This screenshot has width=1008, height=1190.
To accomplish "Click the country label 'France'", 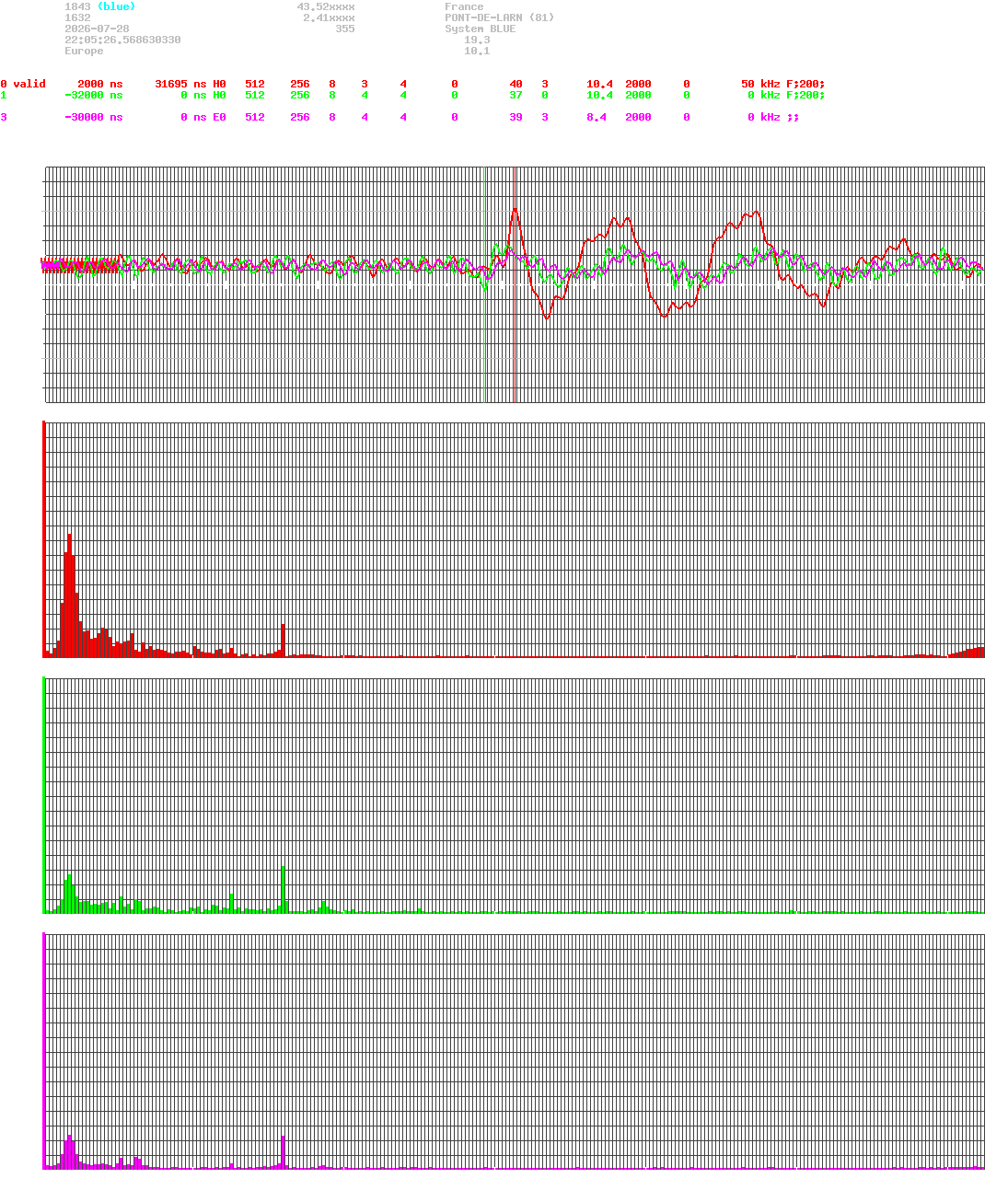I will click(464, 6).
